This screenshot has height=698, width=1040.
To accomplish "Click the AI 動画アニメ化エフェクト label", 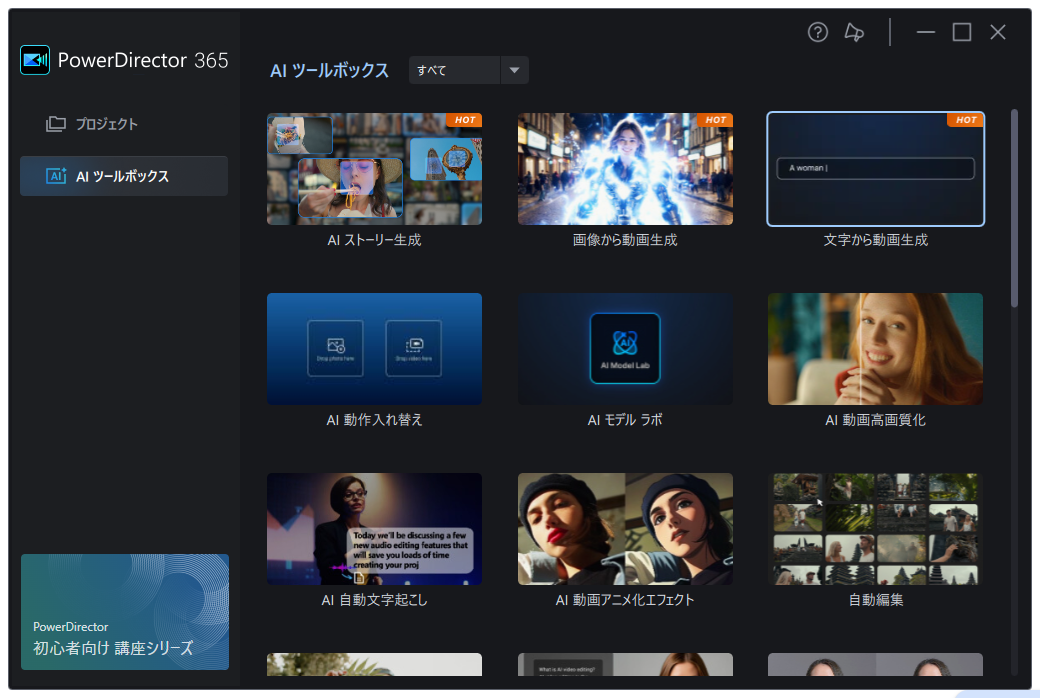I will tap(625, 600).
